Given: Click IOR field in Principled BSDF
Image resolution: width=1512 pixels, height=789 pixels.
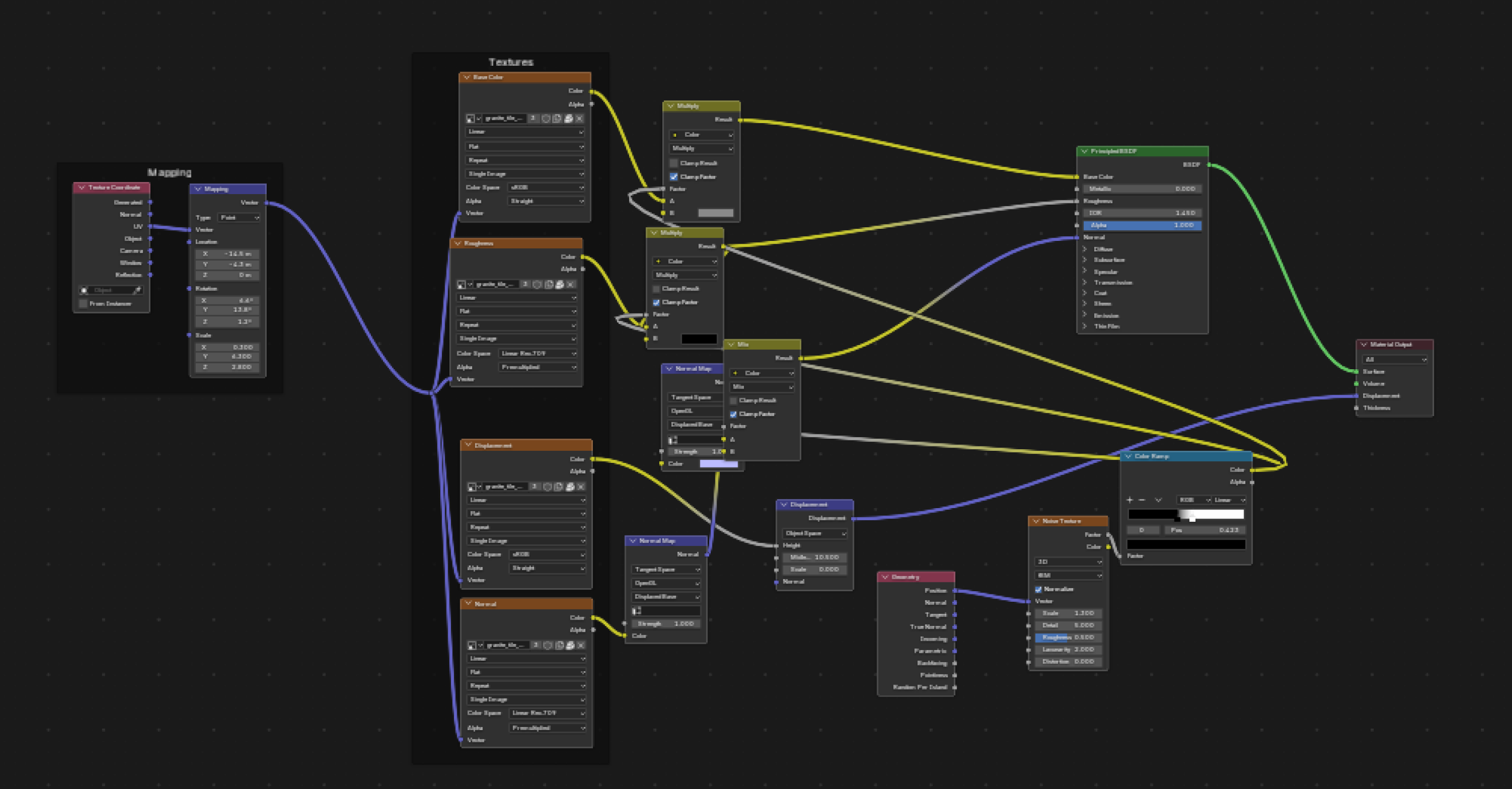Looking at the screenshot, I should click(1142, 213).
